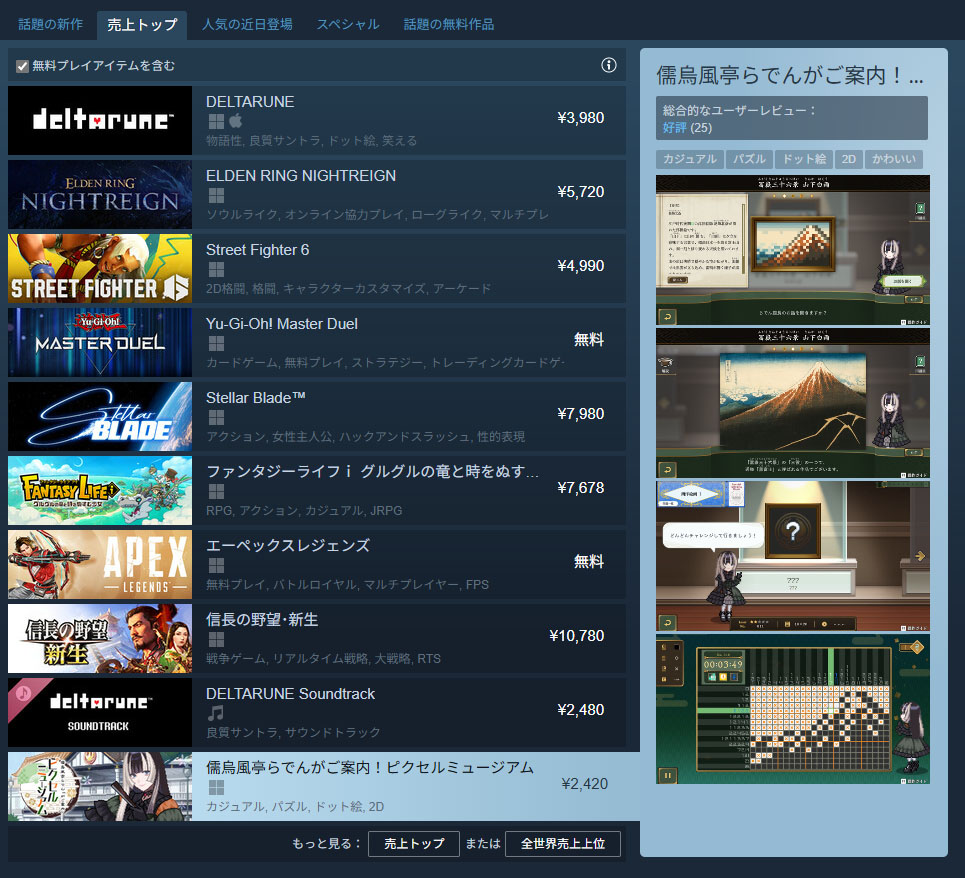This screenshot has width=965, height=878.
Task: Click the ¥3,980 price
Action: 580,118
